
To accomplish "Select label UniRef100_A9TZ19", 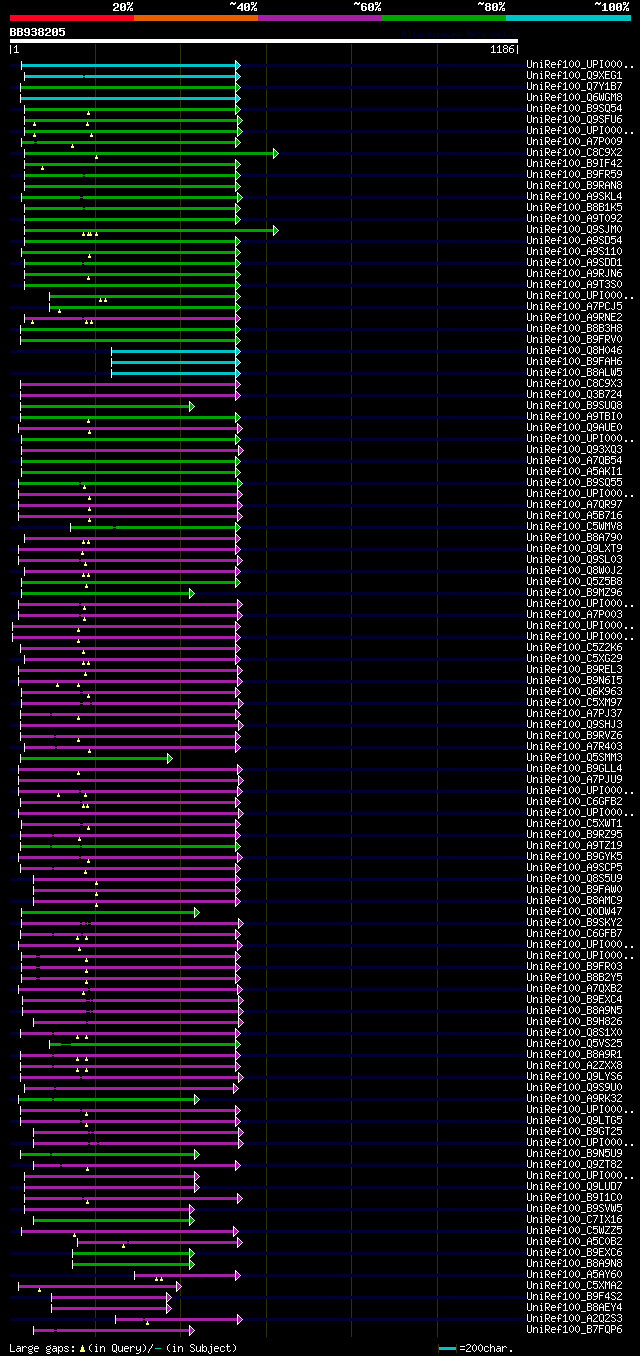I will 574,846.
